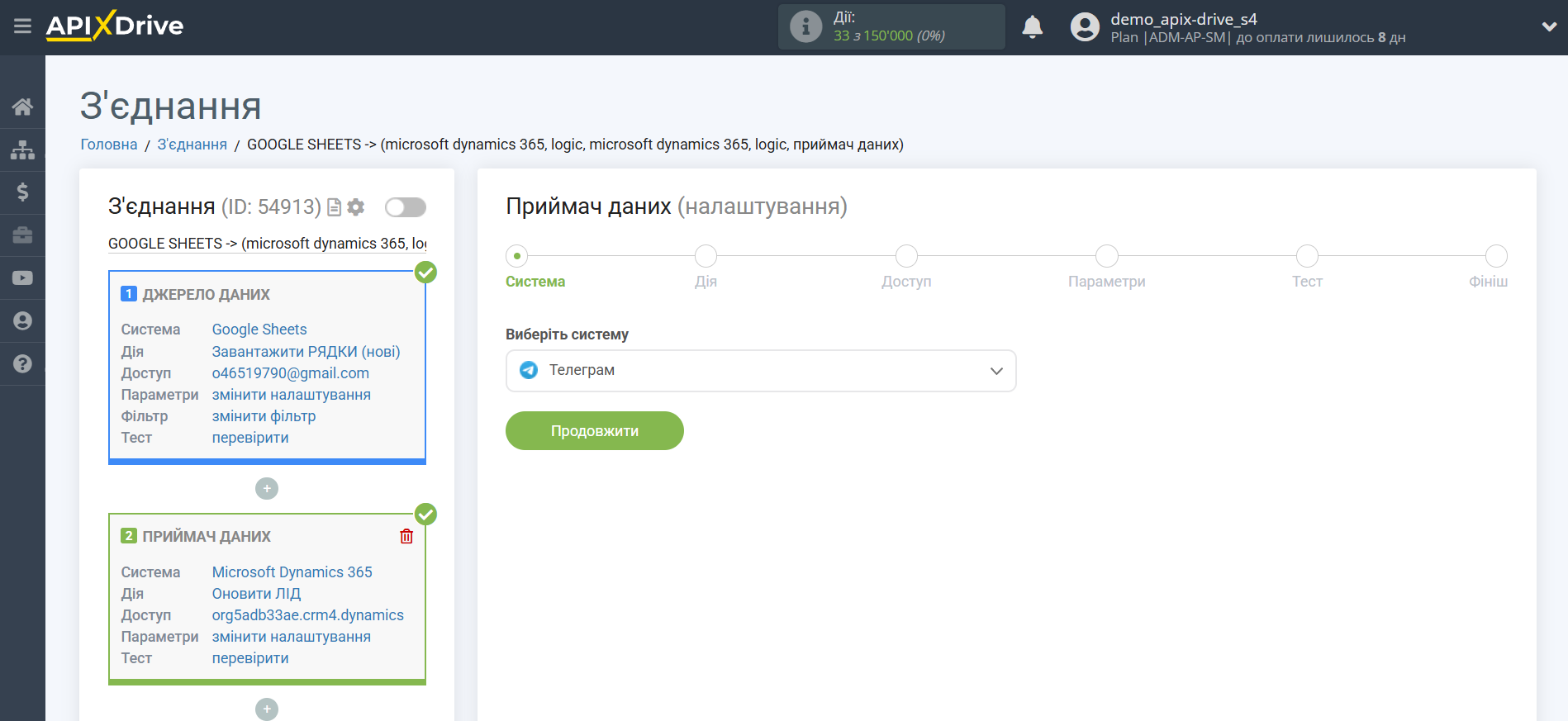Image resolution: width=1568 pixels, height=721 pixels.
Task: Open the notifications bell
Action: (x=1032, y=26)
